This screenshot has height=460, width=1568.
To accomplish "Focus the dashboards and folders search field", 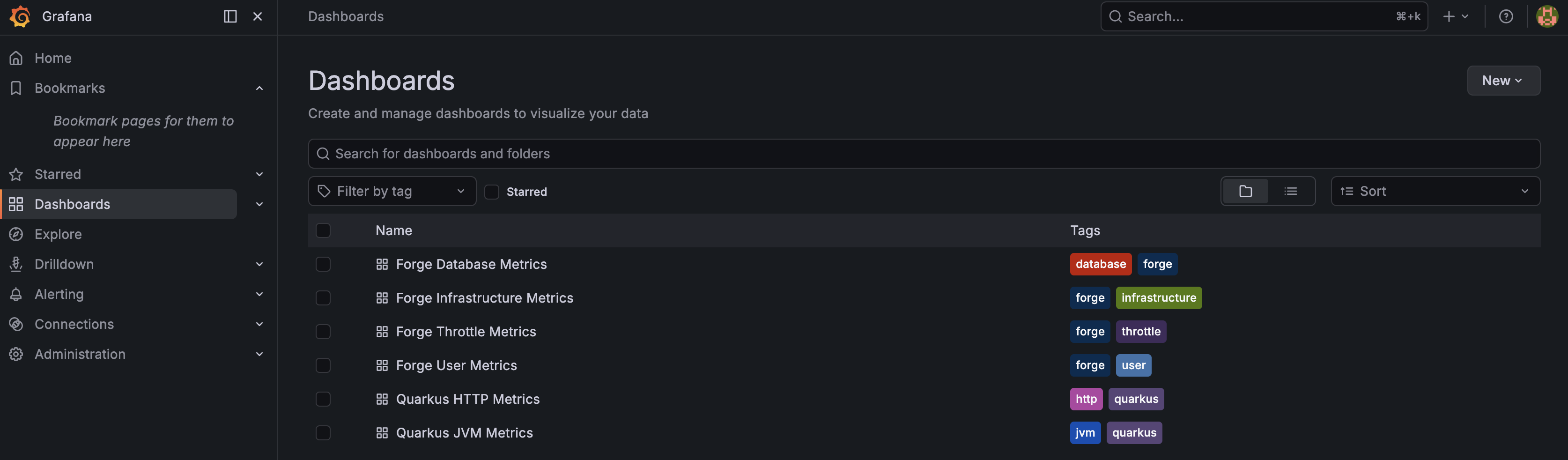I will point(924,153).
